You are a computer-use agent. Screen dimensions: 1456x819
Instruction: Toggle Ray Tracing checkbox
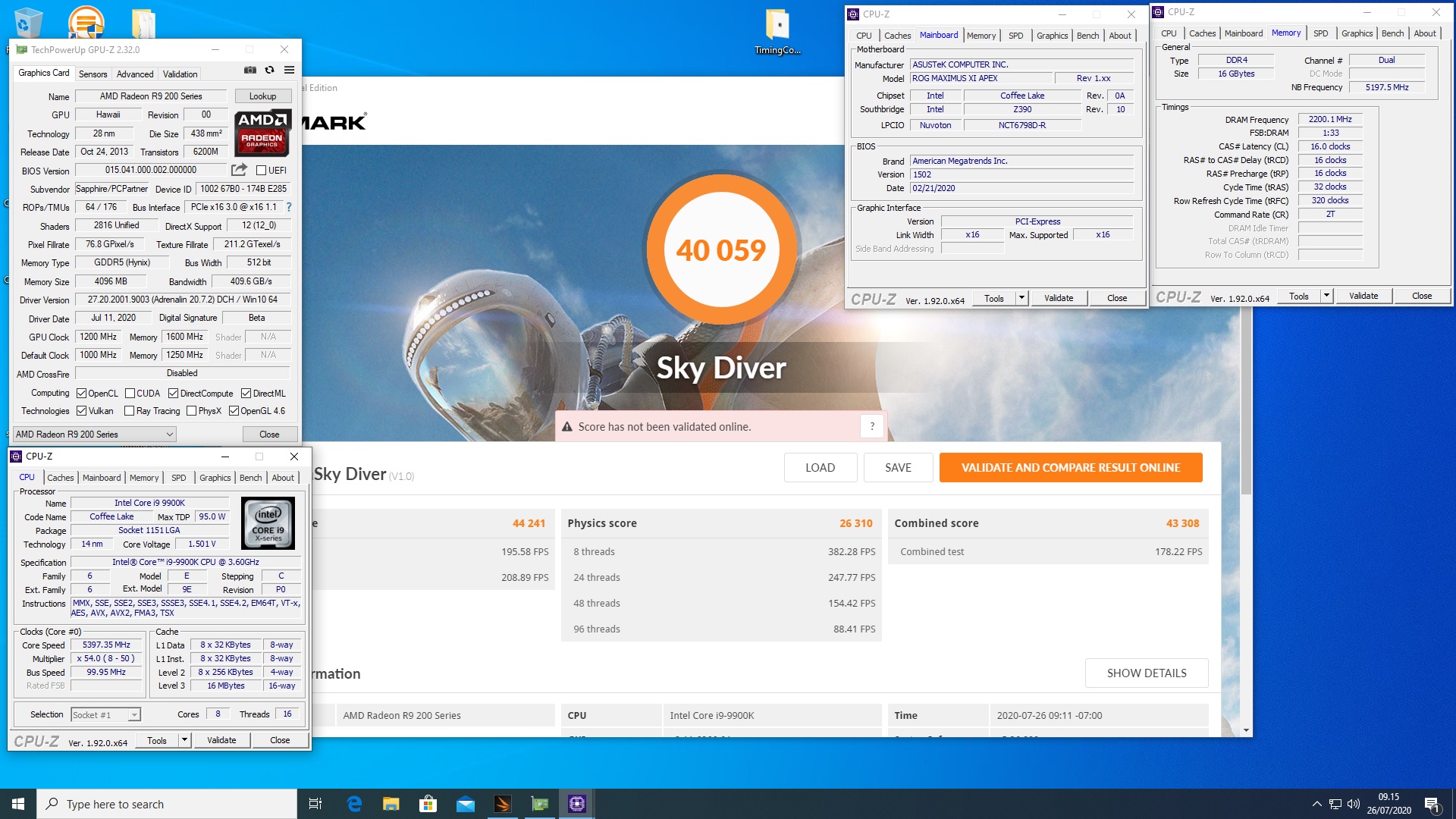tap(130, 411)
